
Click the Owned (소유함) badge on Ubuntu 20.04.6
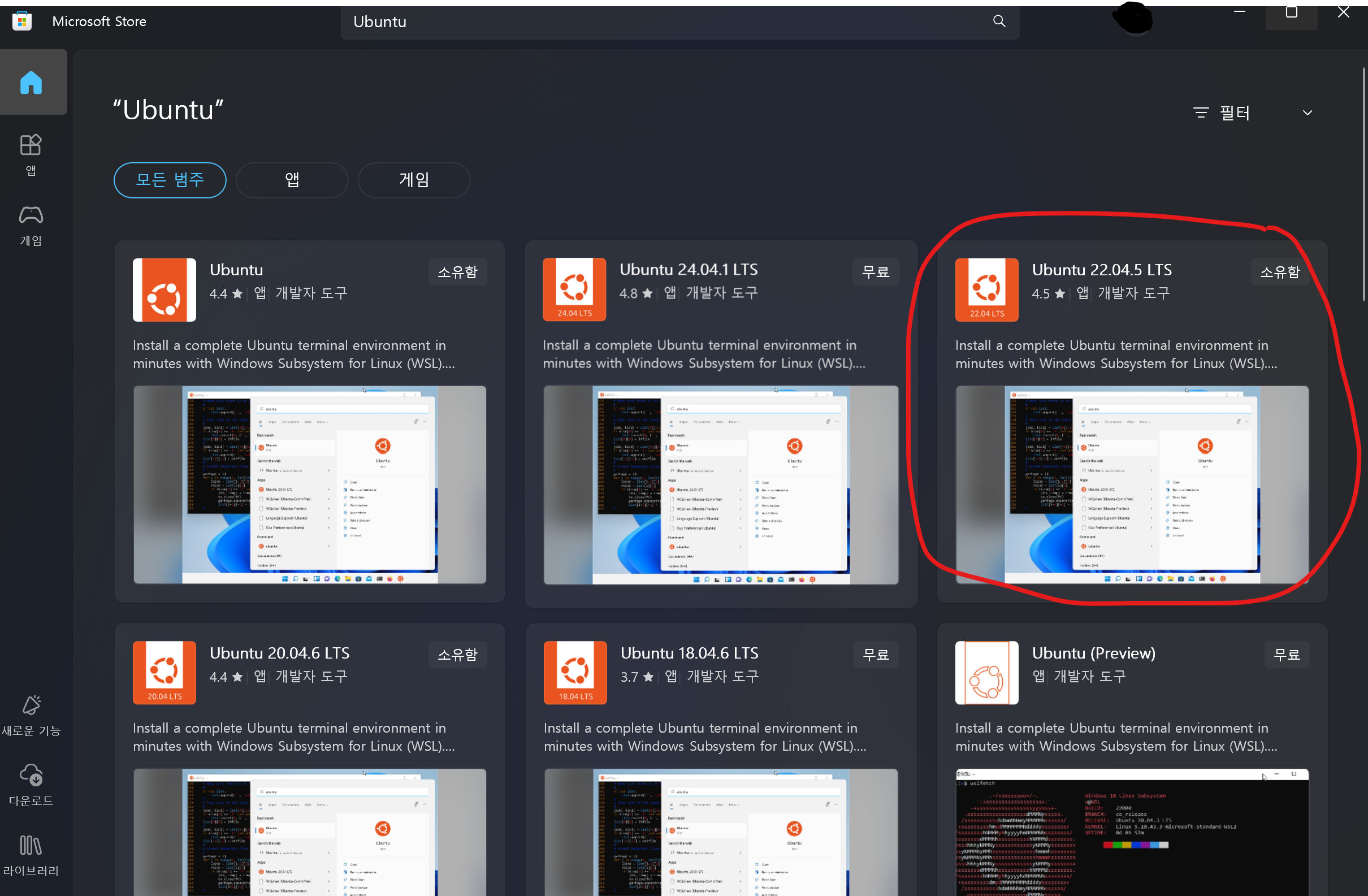457,654
